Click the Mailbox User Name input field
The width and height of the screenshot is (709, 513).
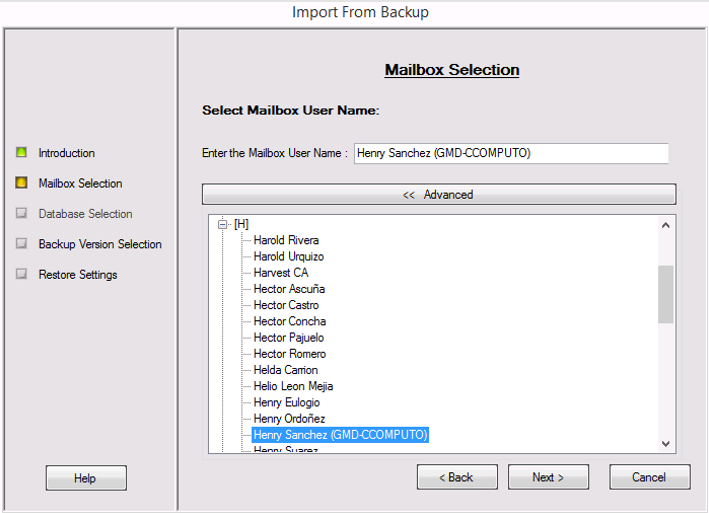click(x=511, y=153)
